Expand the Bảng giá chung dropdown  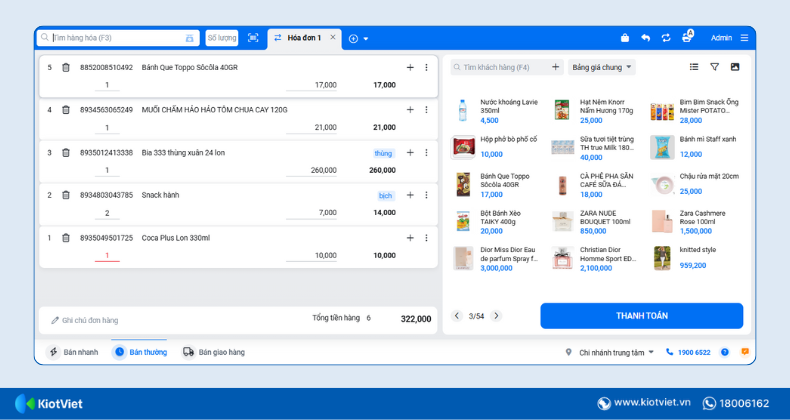(602, 68)
